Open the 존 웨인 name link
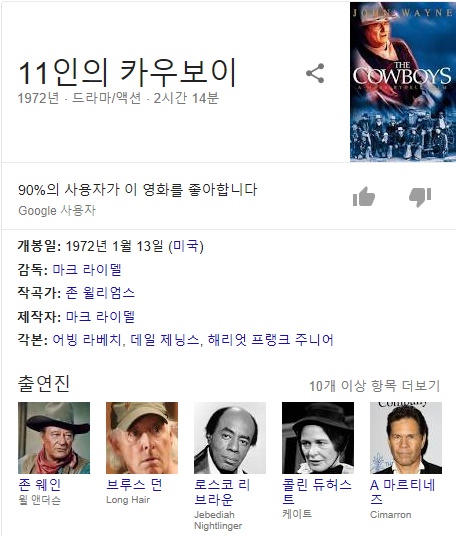 40,485
